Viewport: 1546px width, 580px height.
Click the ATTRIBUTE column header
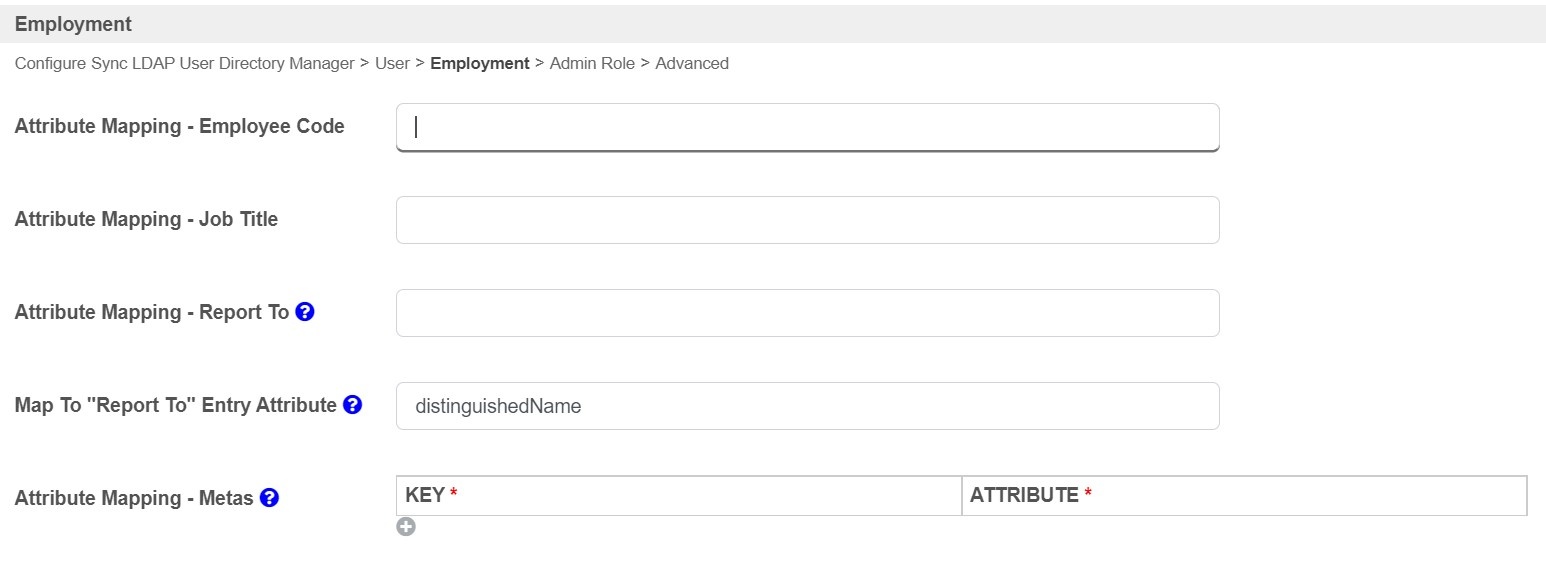1024,495
